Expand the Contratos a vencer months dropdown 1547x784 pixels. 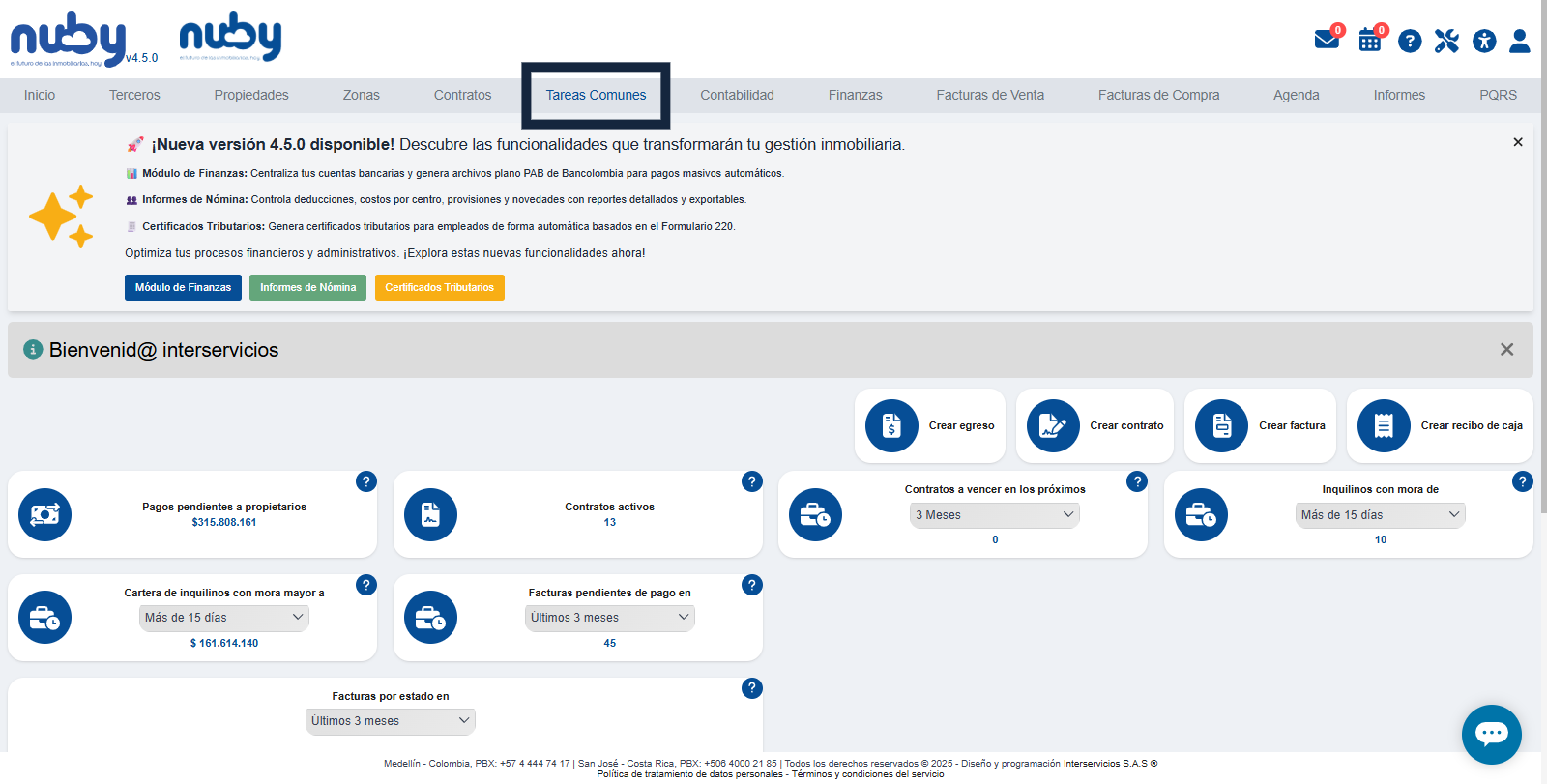pyautogui.click(x=994, y=515)
